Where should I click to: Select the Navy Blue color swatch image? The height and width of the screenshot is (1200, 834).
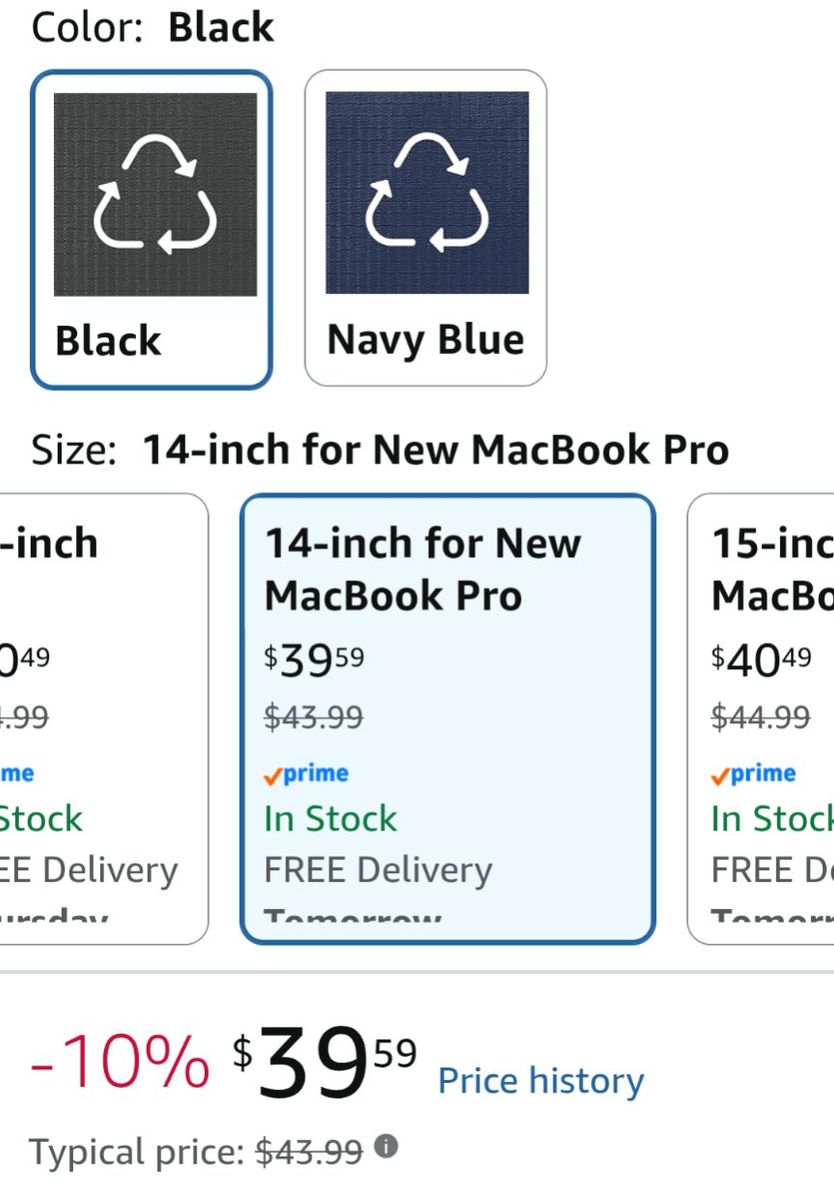point(427,194)
